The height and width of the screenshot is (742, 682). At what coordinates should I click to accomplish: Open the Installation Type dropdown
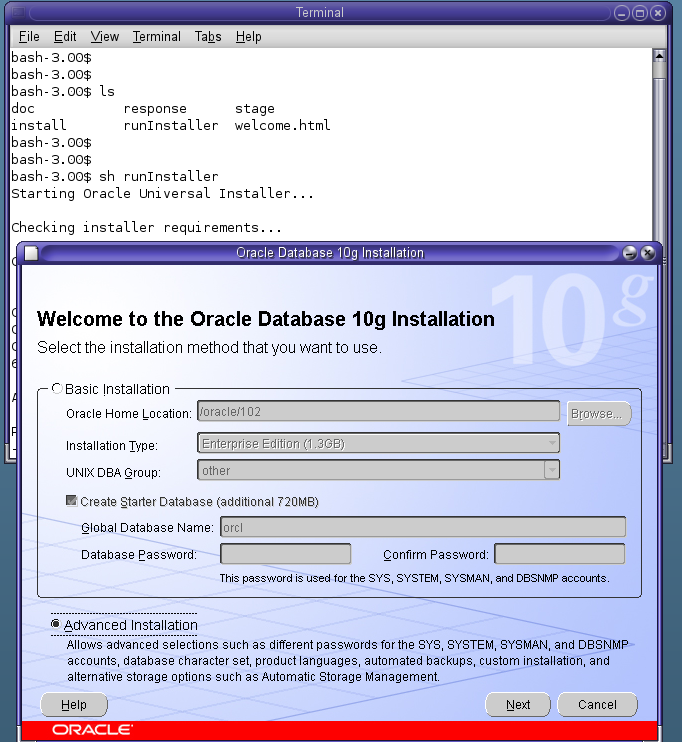click(378, 443)
